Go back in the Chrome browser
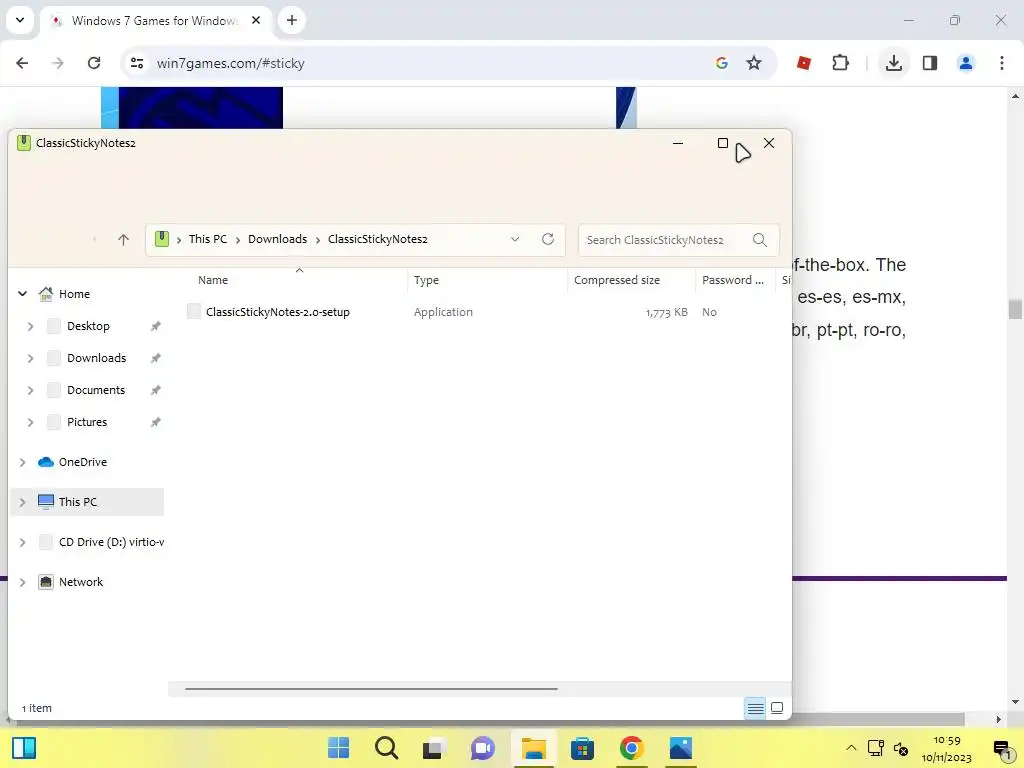This screenshot has height=768, width=1024. (x=22, y=63)
